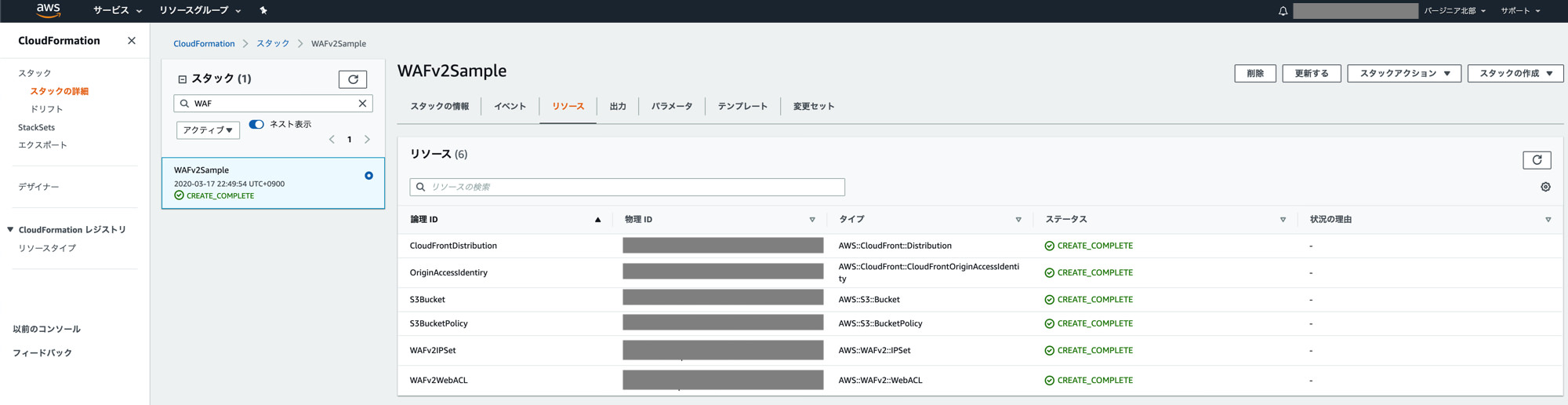Go to previous stack page
This screenshot has width=1568, height=405.
coord(332,140)
